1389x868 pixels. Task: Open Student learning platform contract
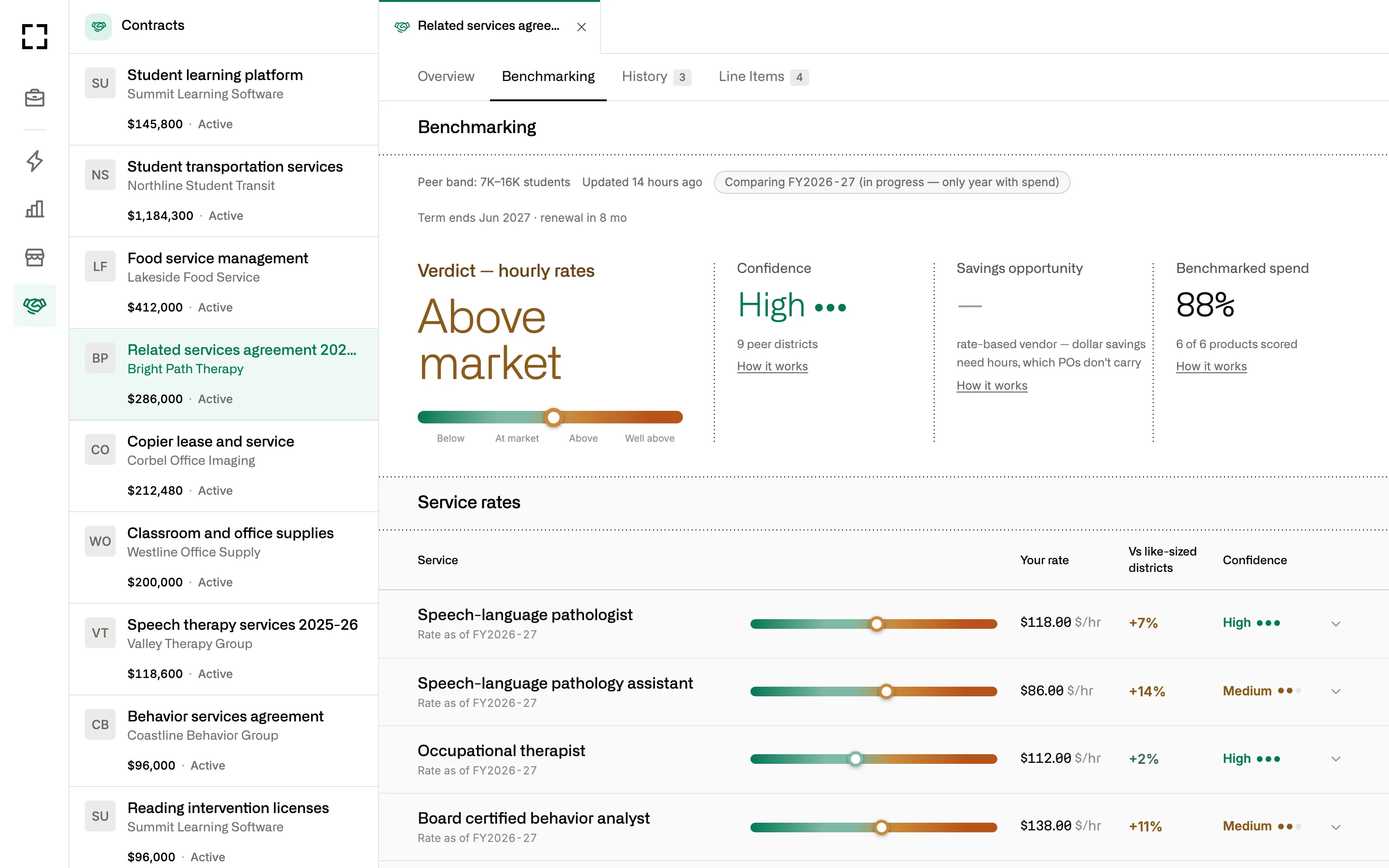[224, 99]
